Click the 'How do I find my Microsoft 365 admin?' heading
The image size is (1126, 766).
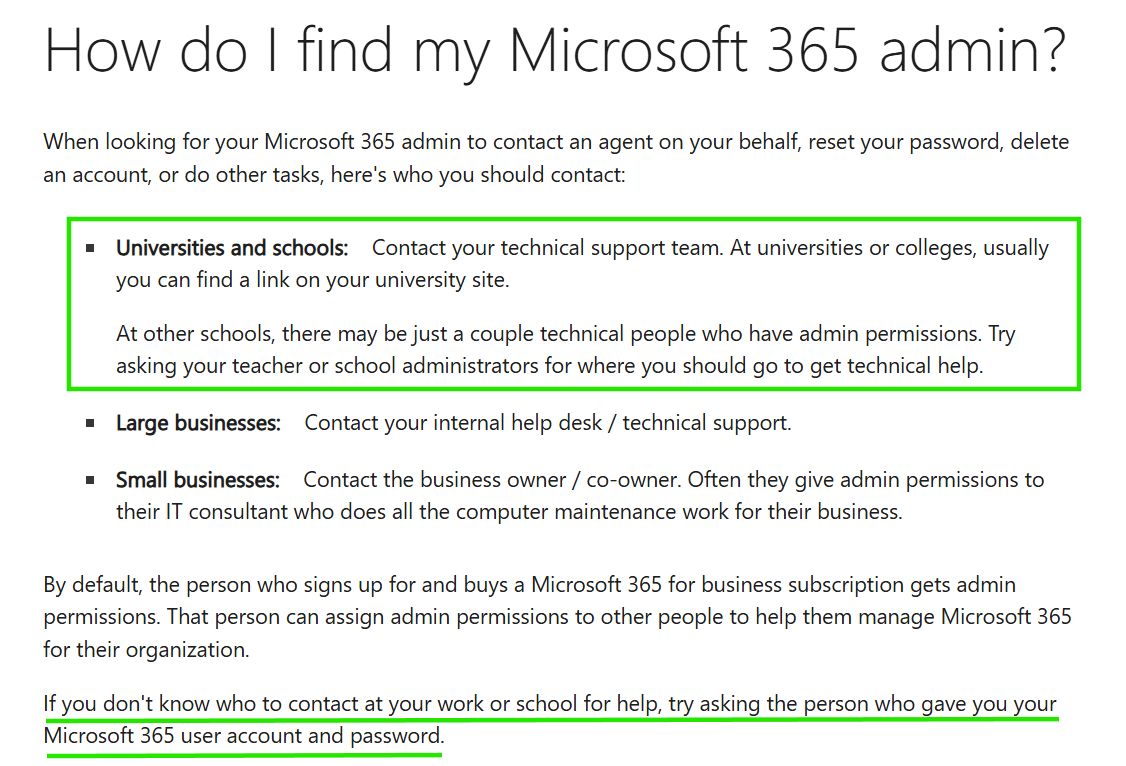tap(555, 52)
